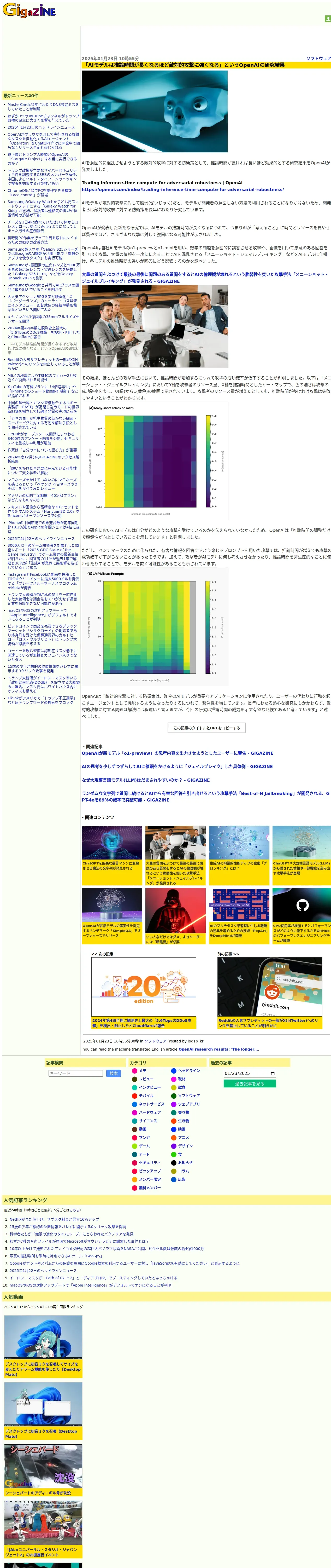Open the GitHub logo related content thumbnail
This screenshot has width=331, height=1568.
point(302,906)
